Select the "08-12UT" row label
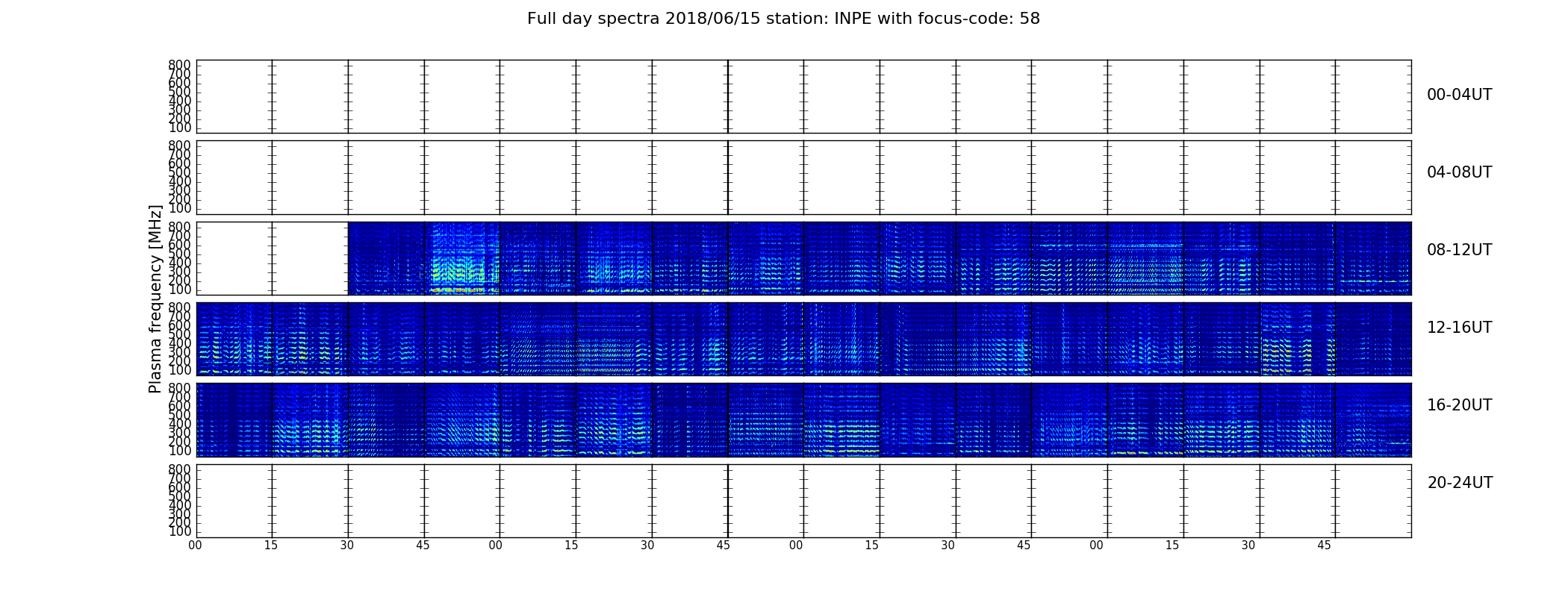 click(x=1459, y=250)
